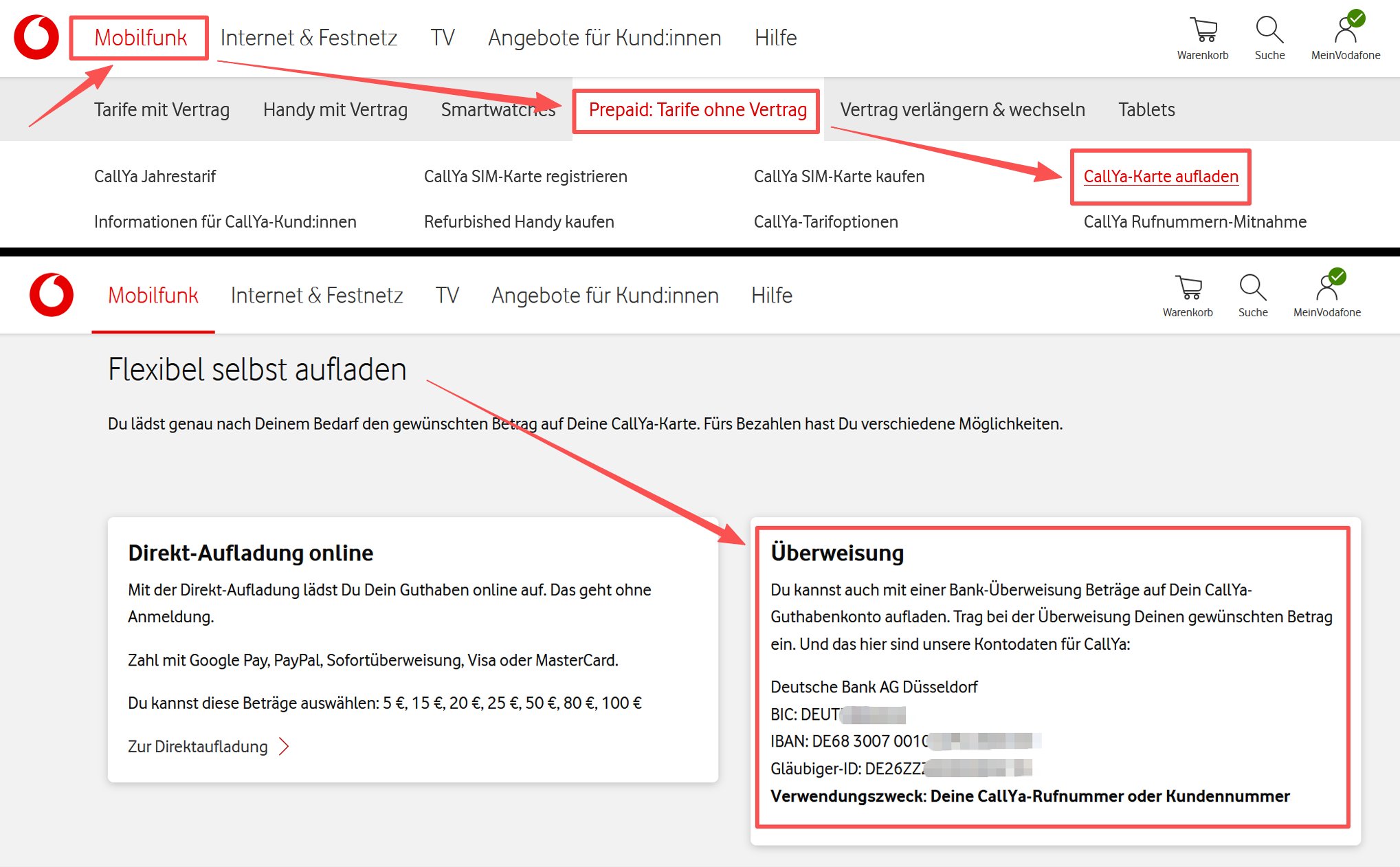Click the CallYa SIM-Karte registrieren link
This screenshot has height=867, width=1400.
526,176
